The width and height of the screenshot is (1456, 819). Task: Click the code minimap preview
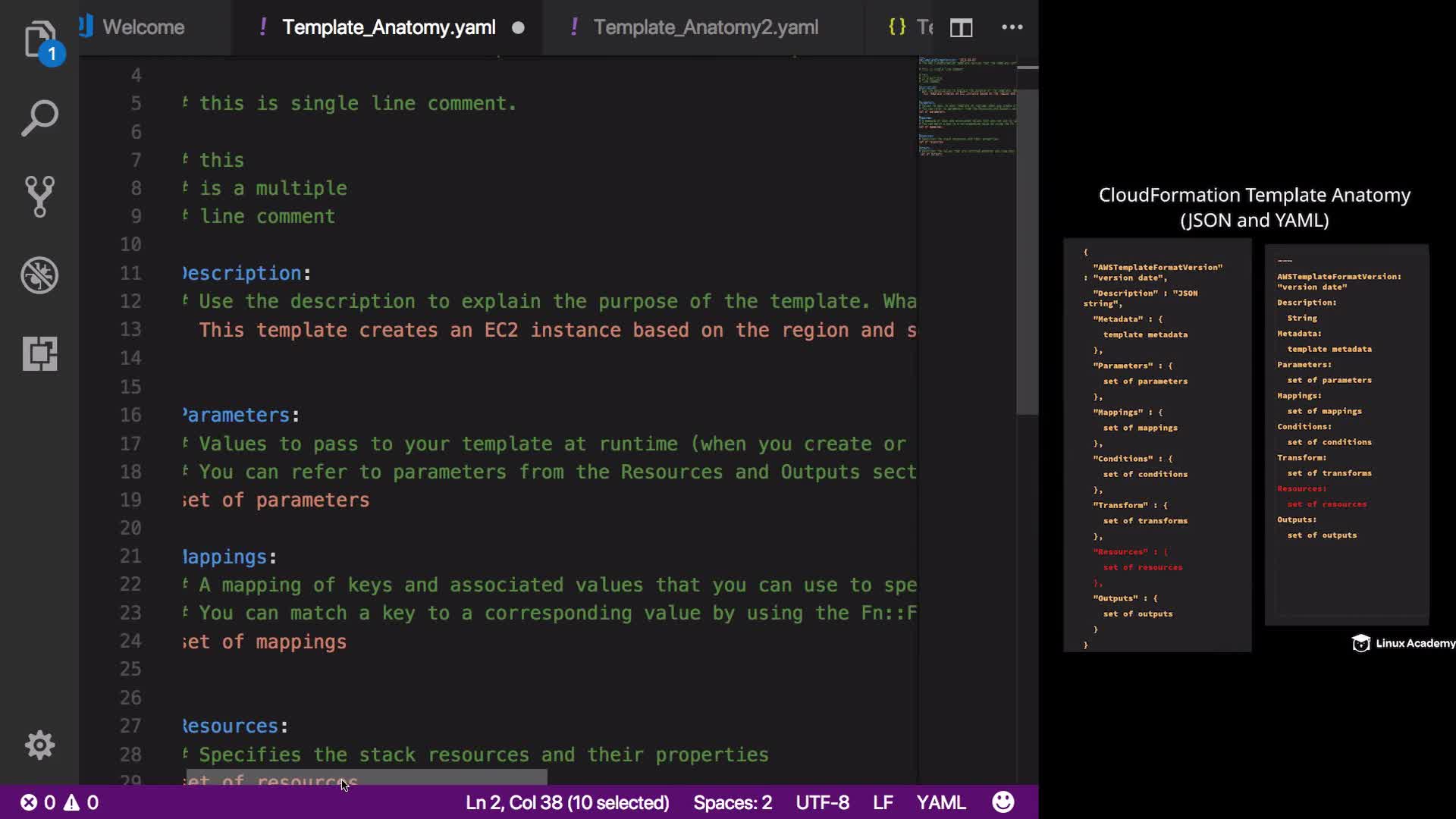point(967,106)
